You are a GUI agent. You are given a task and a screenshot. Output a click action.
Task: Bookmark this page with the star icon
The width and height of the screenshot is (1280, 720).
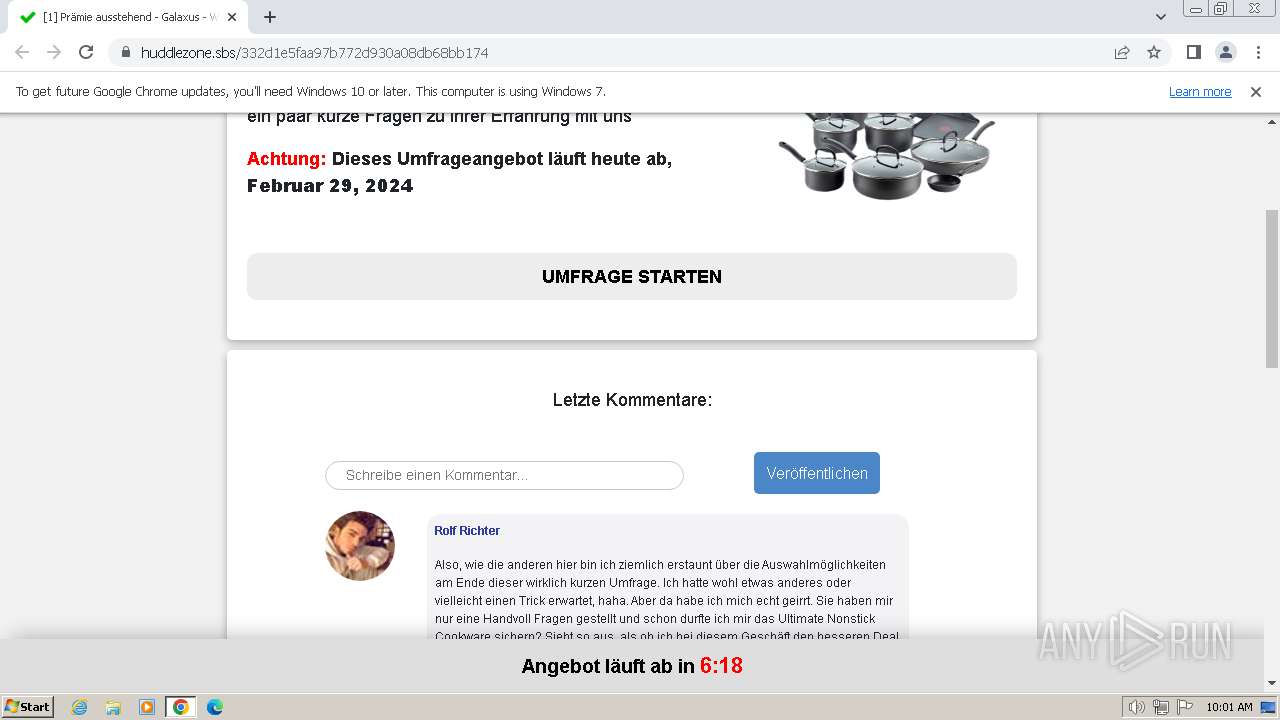(1154, 52)
